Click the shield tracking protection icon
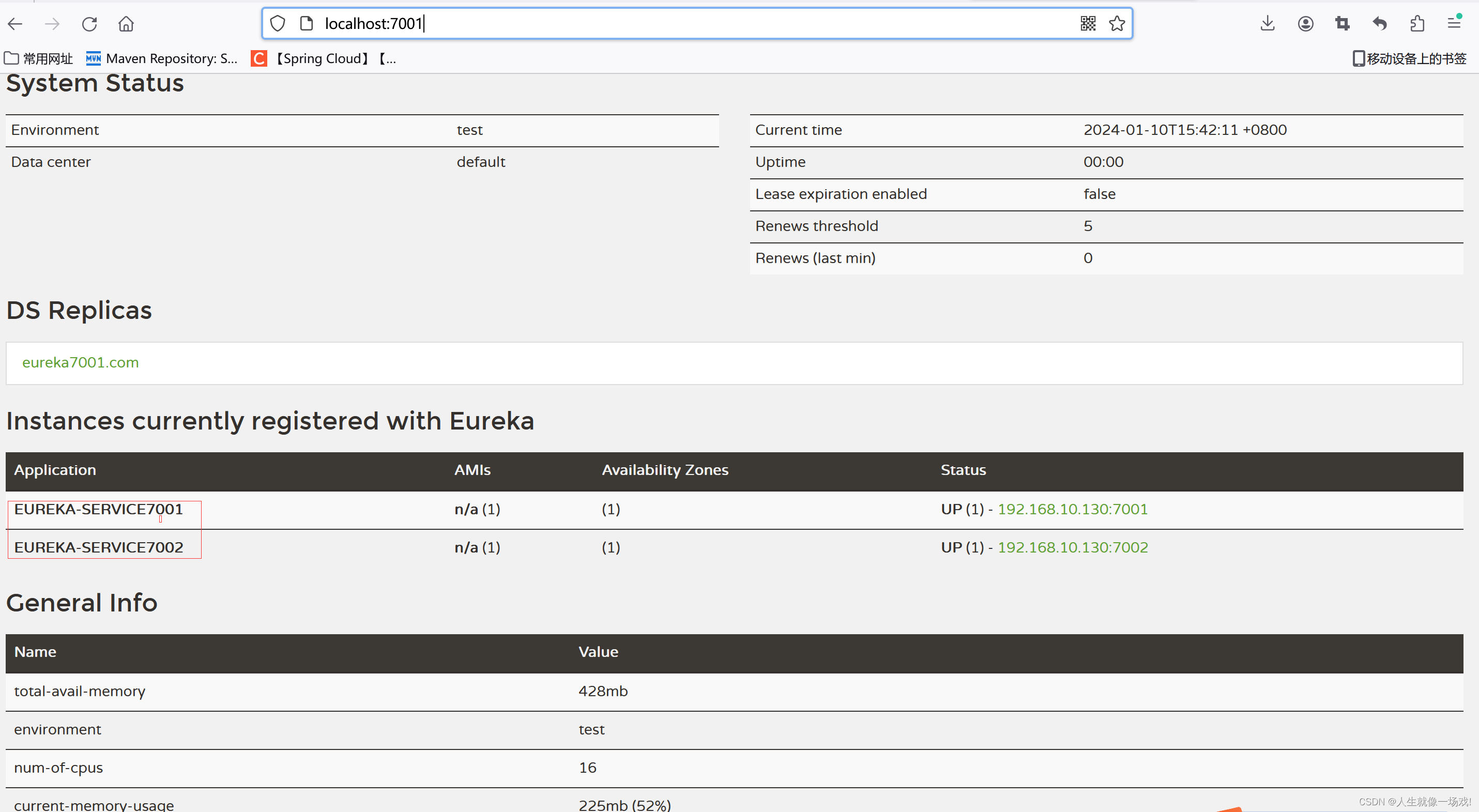The height and width of the screenshot is (812, 1479). tap(278, 24)
